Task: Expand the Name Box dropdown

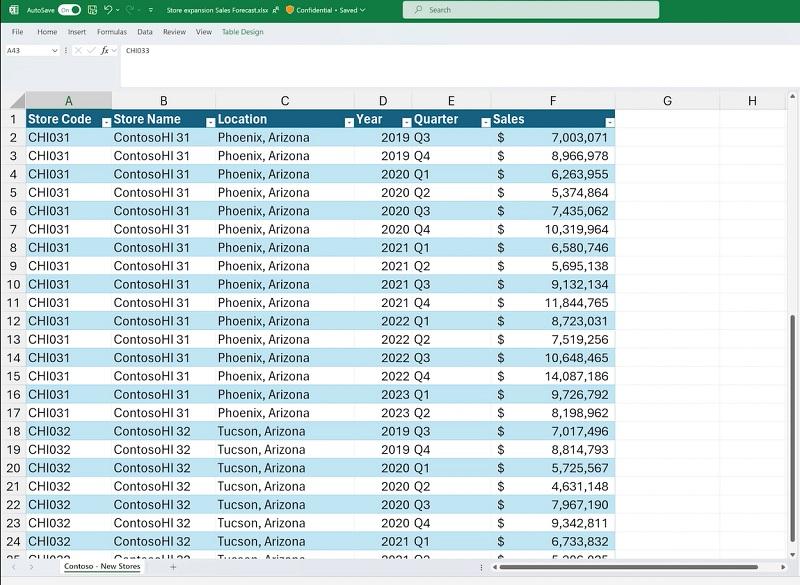Action: pos(55,50)
